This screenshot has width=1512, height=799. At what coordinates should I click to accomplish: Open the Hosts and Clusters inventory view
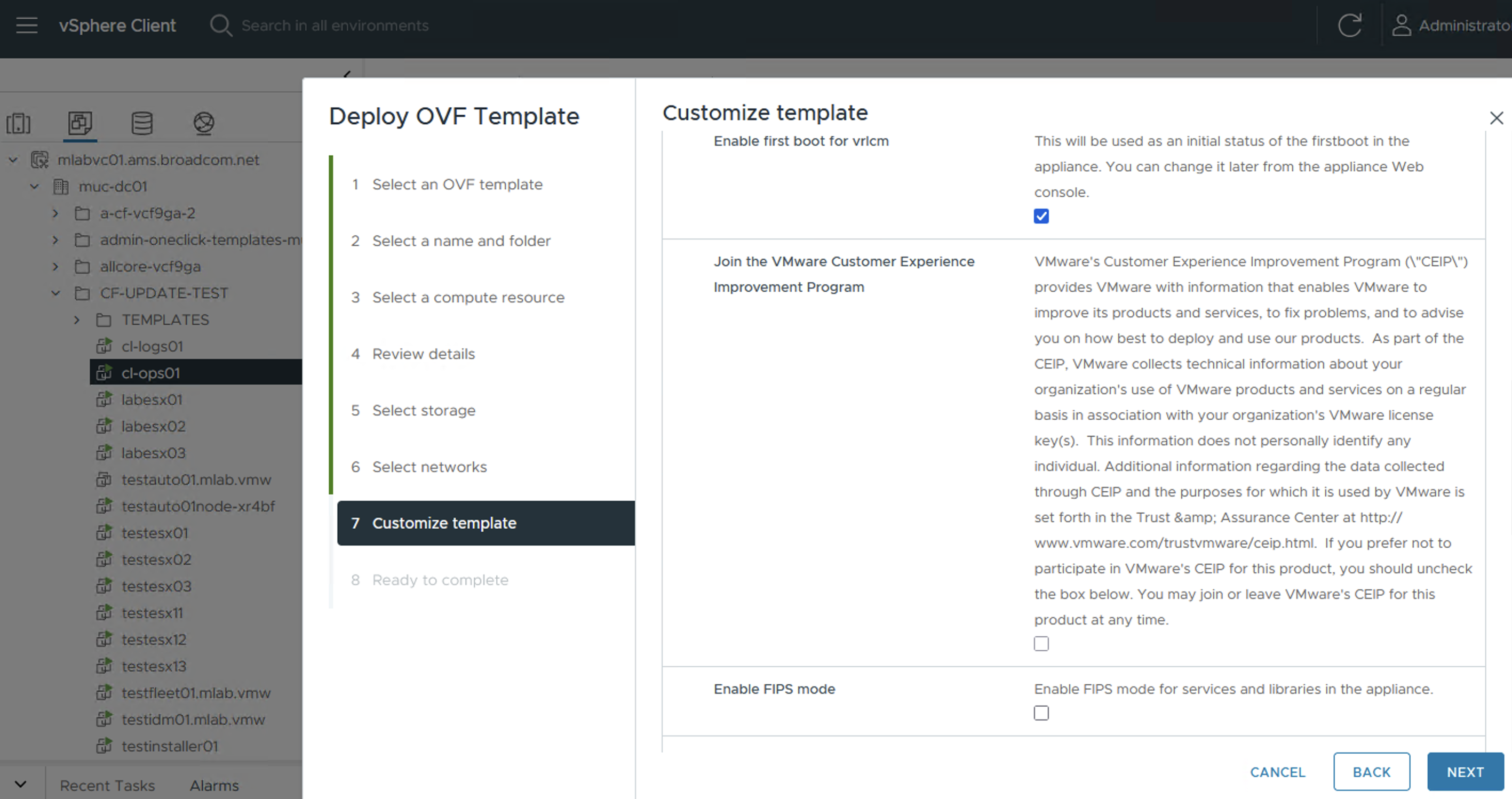[x=18, y=123]
